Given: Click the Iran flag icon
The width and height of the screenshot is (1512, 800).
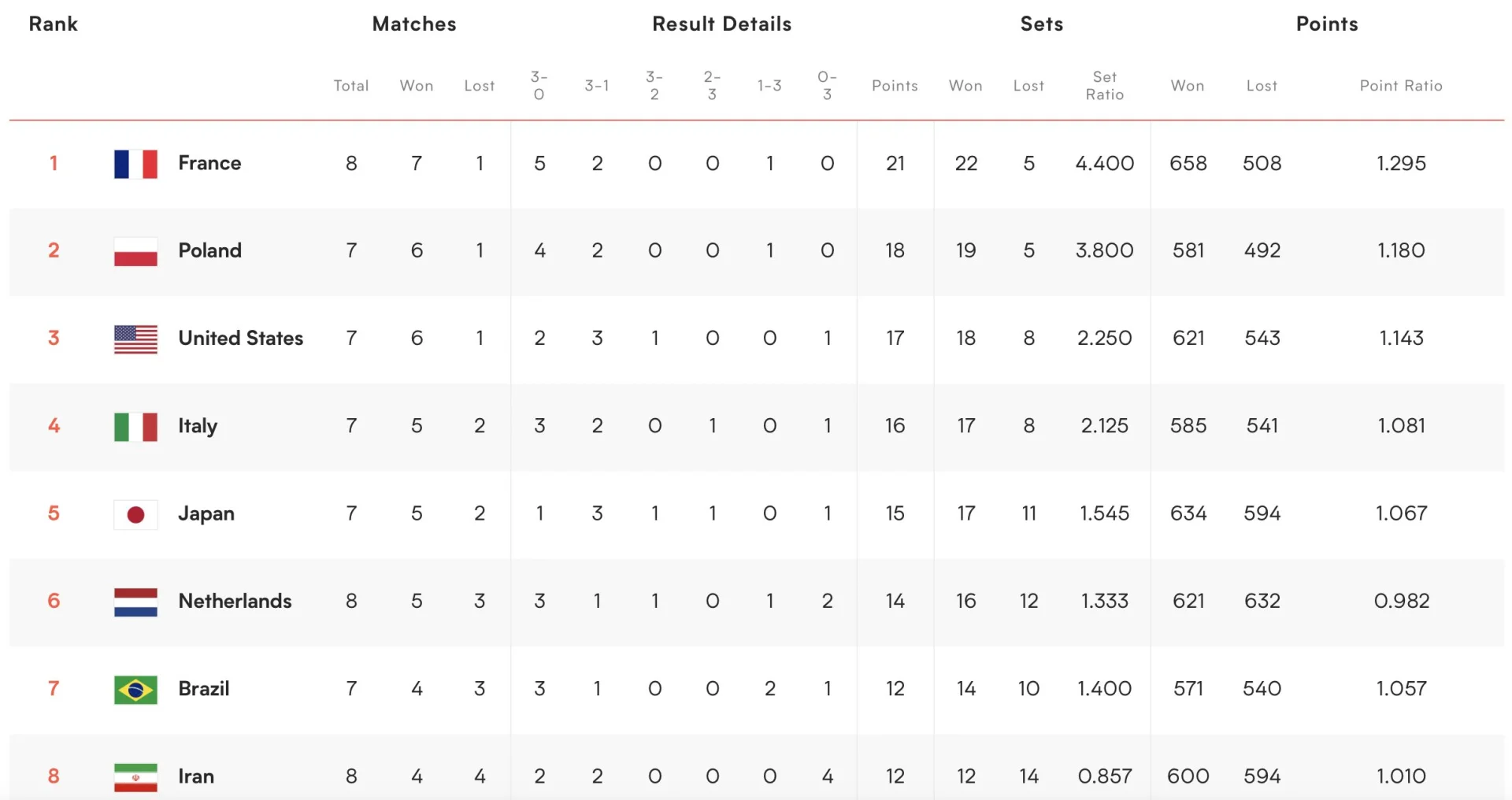Looking at the screenshot, I should tap(135, 777).
